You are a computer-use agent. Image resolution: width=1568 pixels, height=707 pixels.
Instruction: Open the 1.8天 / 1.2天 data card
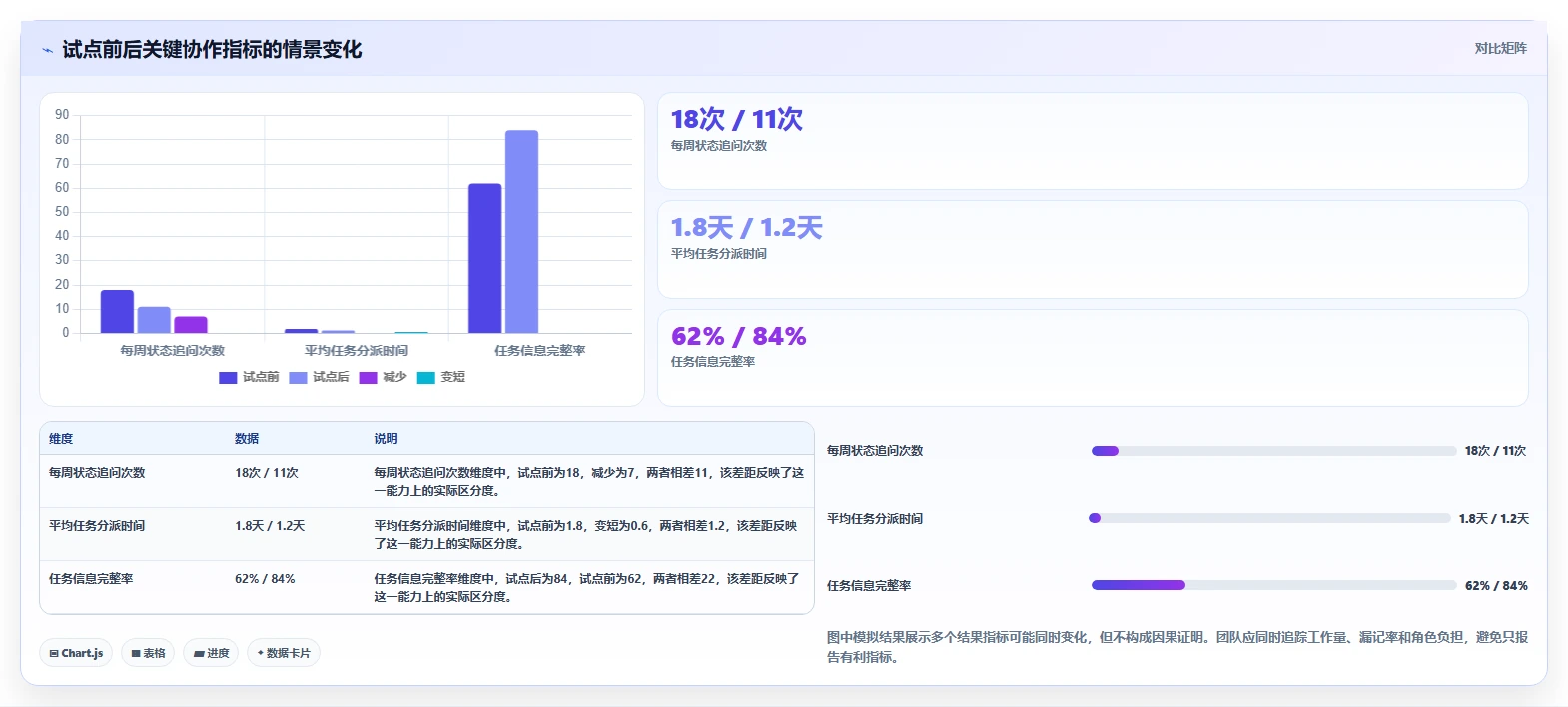(x=1093, y=249)
